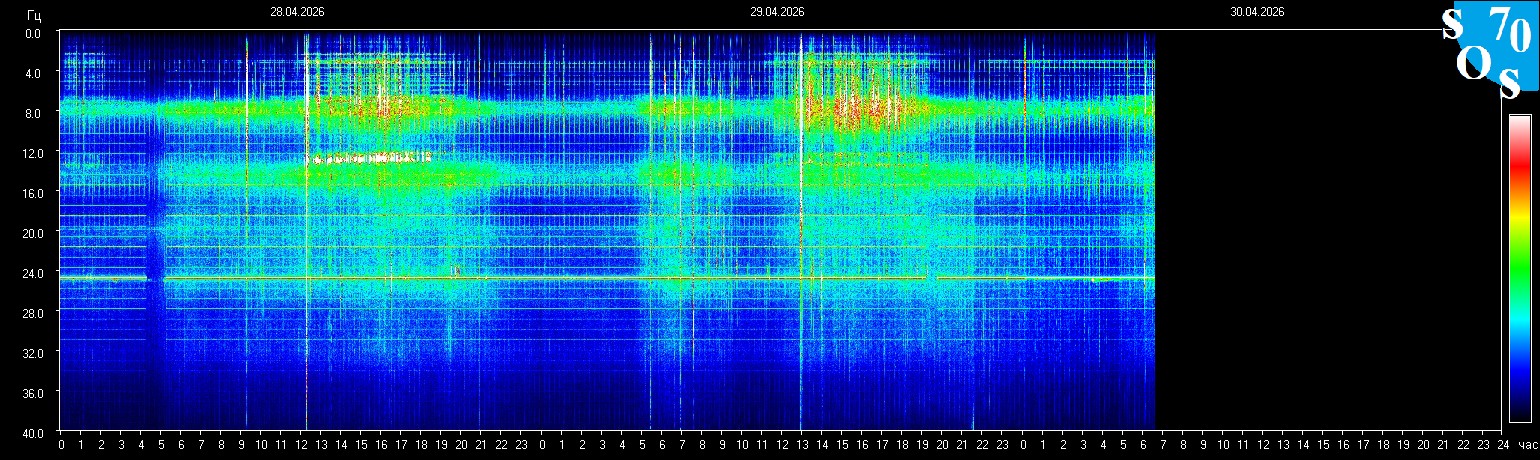1540x460 pixels.
Task: Click the 12.0 frequency axis label
Action: tap(33, 153)
